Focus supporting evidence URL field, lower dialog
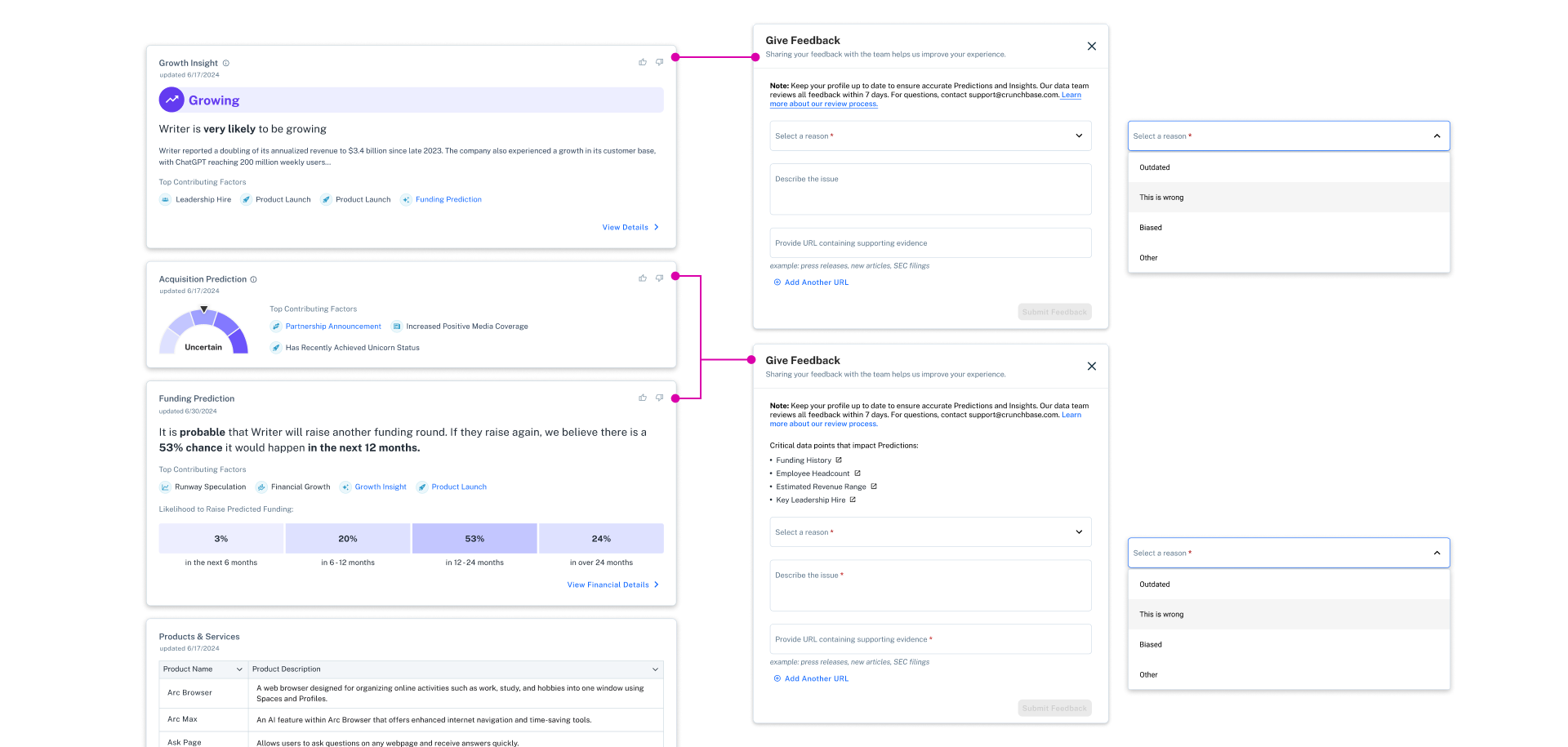The image size is (1568, 747). [930, 638]
